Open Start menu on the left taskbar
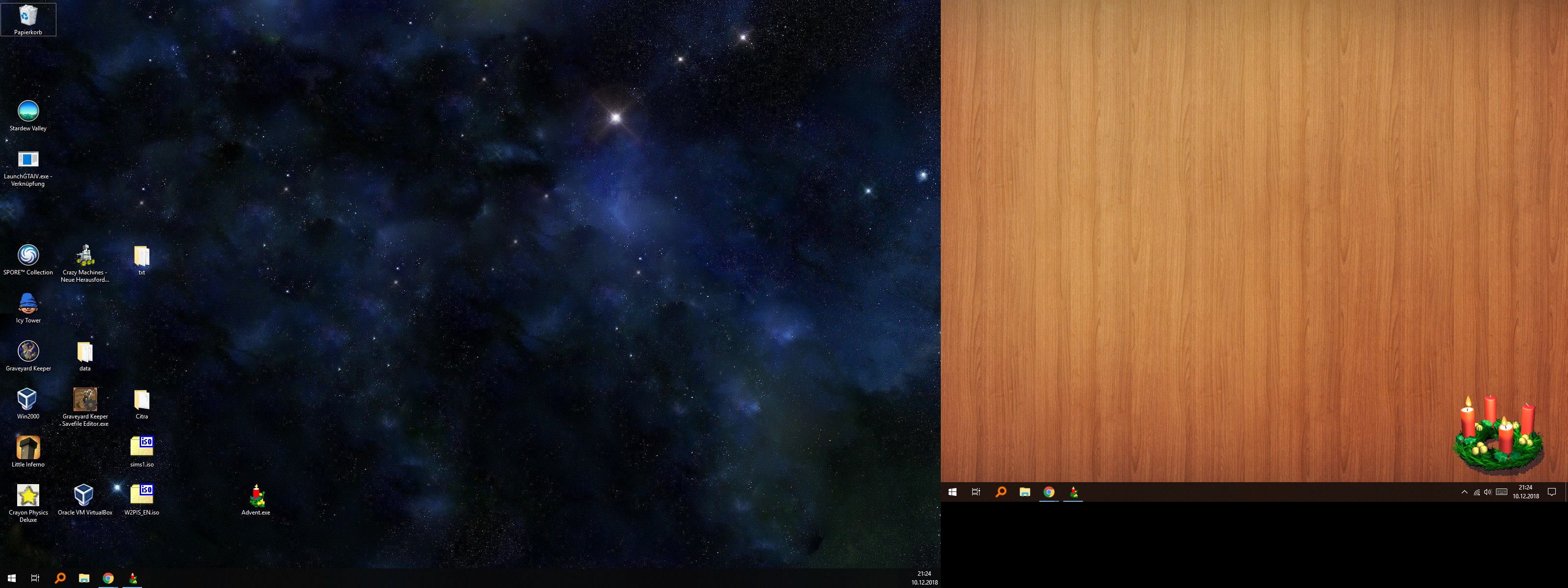The height and width of the screenshot is (588, 1568). [11, 578]
